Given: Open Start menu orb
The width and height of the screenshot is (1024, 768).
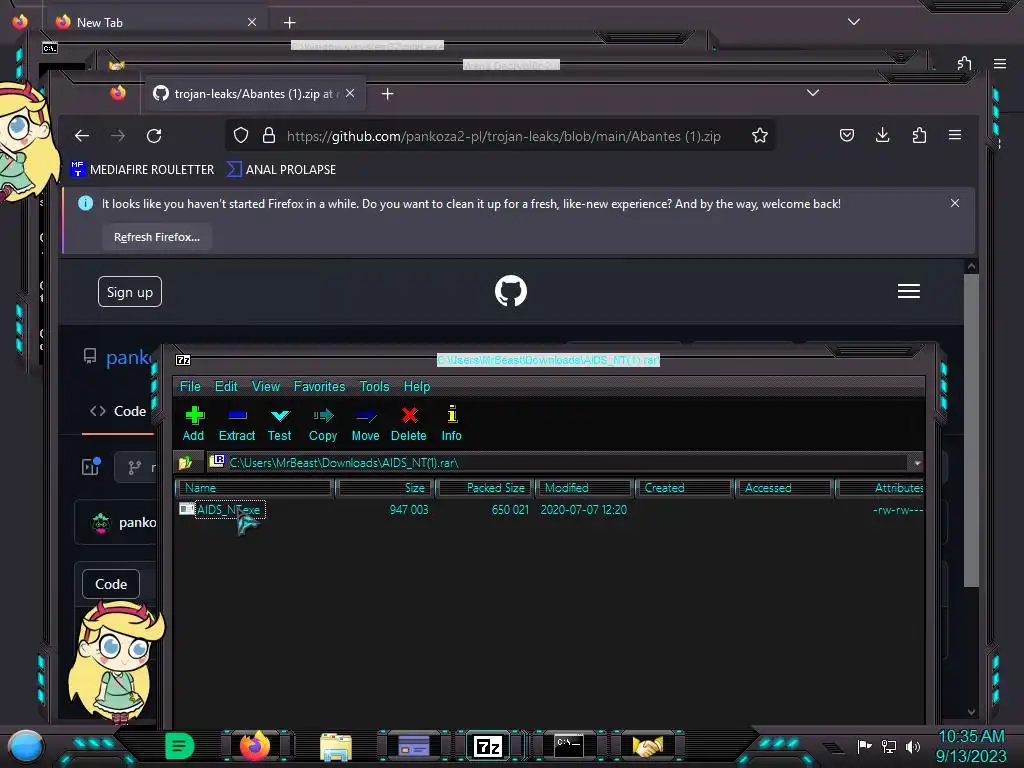Looking at the screenshot, I should 26,747.
